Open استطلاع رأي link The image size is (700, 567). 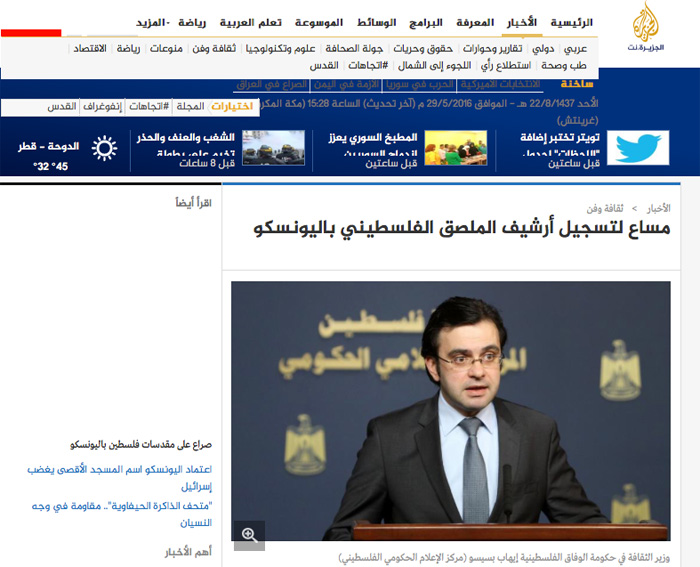click(x=506, y=66)
